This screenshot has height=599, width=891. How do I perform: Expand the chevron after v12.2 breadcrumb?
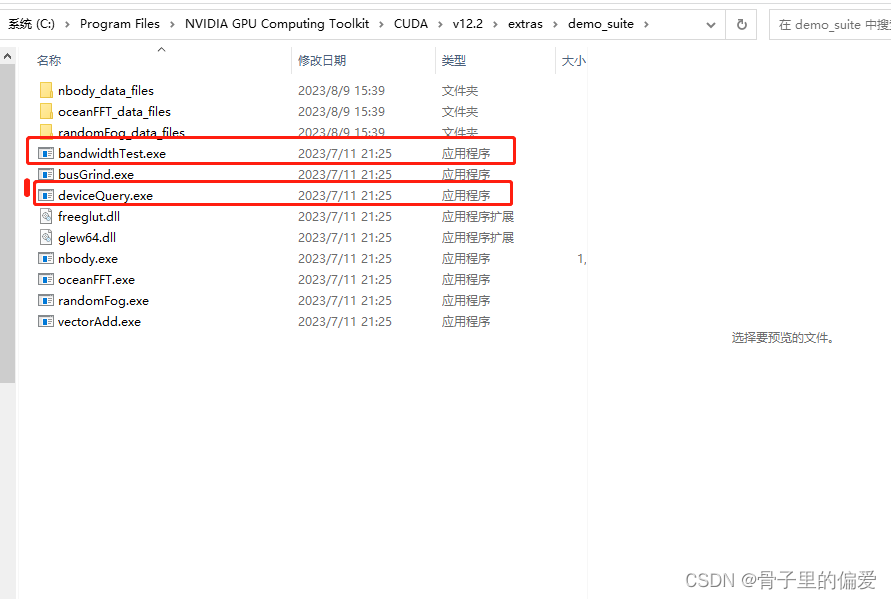click(x=496, y=24)
